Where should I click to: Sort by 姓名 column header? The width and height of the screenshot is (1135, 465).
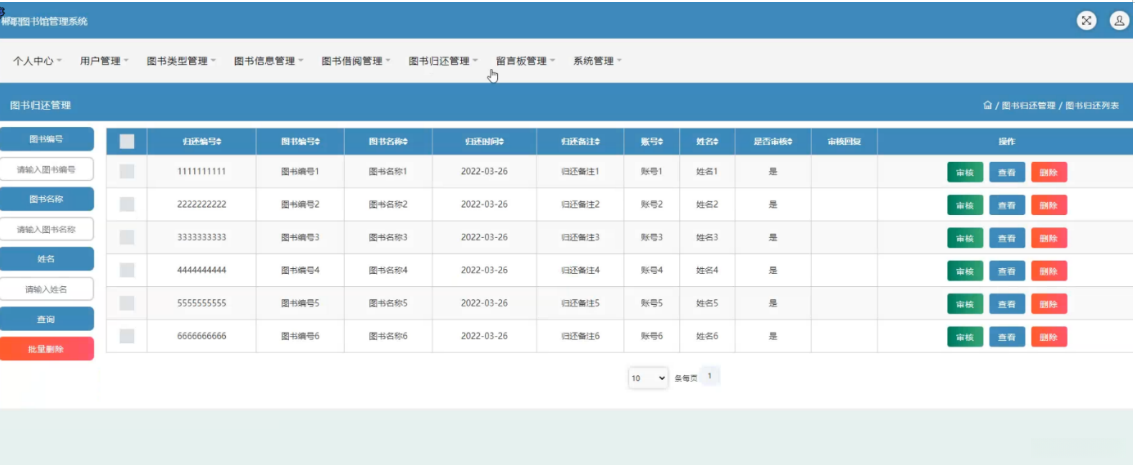pos(707,141)
